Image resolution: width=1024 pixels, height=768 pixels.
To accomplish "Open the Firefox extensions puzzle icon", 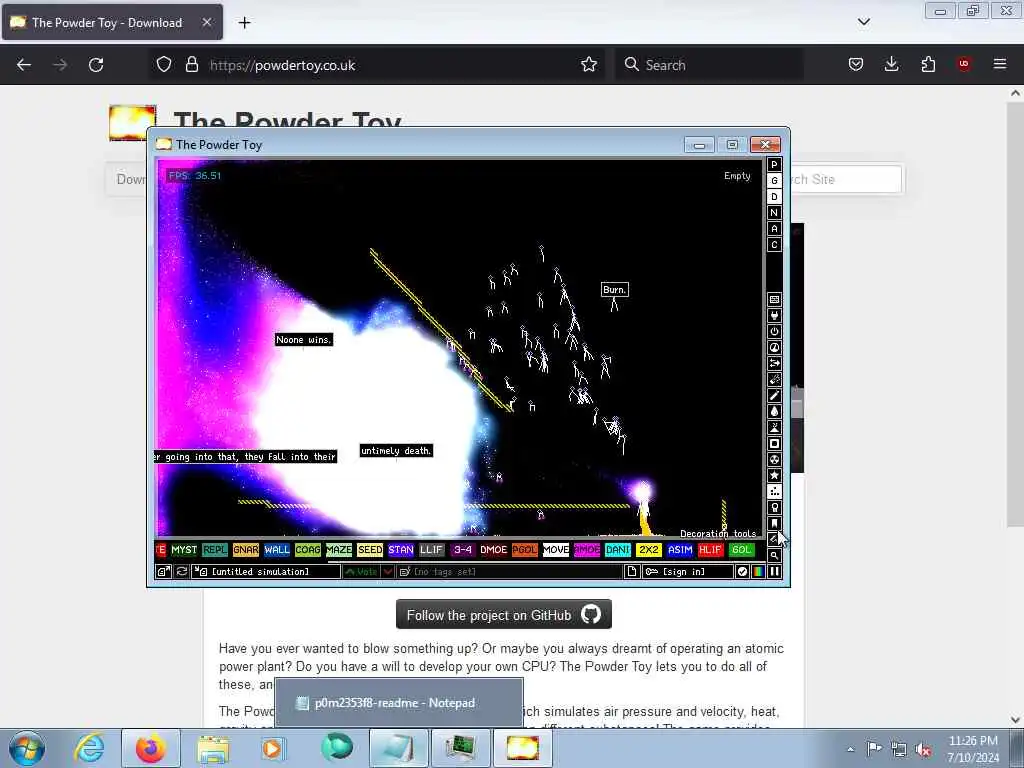I will 928,65.
